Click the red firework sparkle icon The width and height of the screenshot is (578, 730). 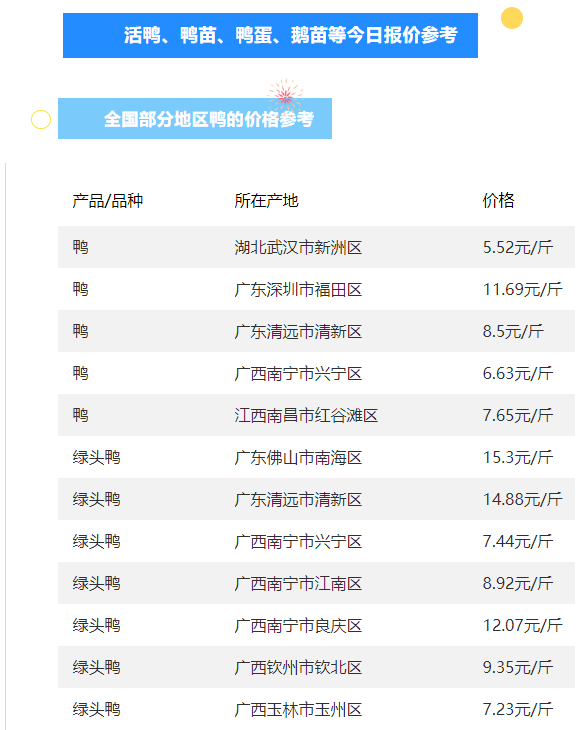285,94
